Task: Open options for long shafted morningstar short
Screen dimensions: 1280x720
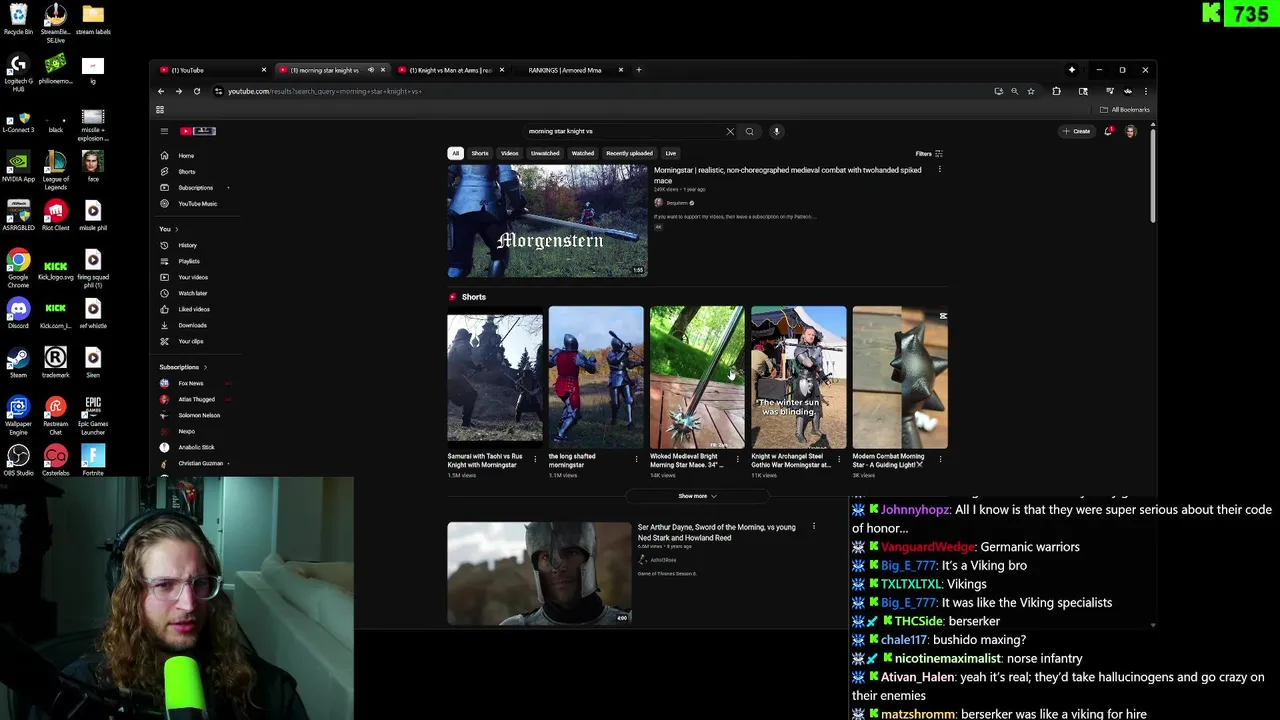Action: (636, 459)
